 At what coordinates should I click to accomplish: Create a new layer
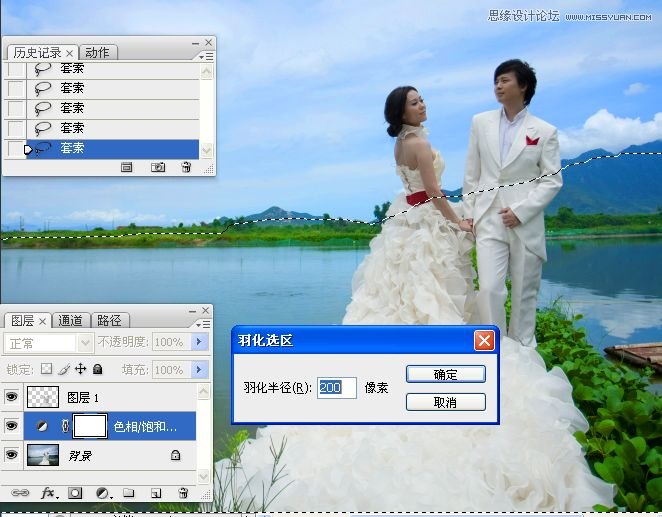click(x=156, y=493)
